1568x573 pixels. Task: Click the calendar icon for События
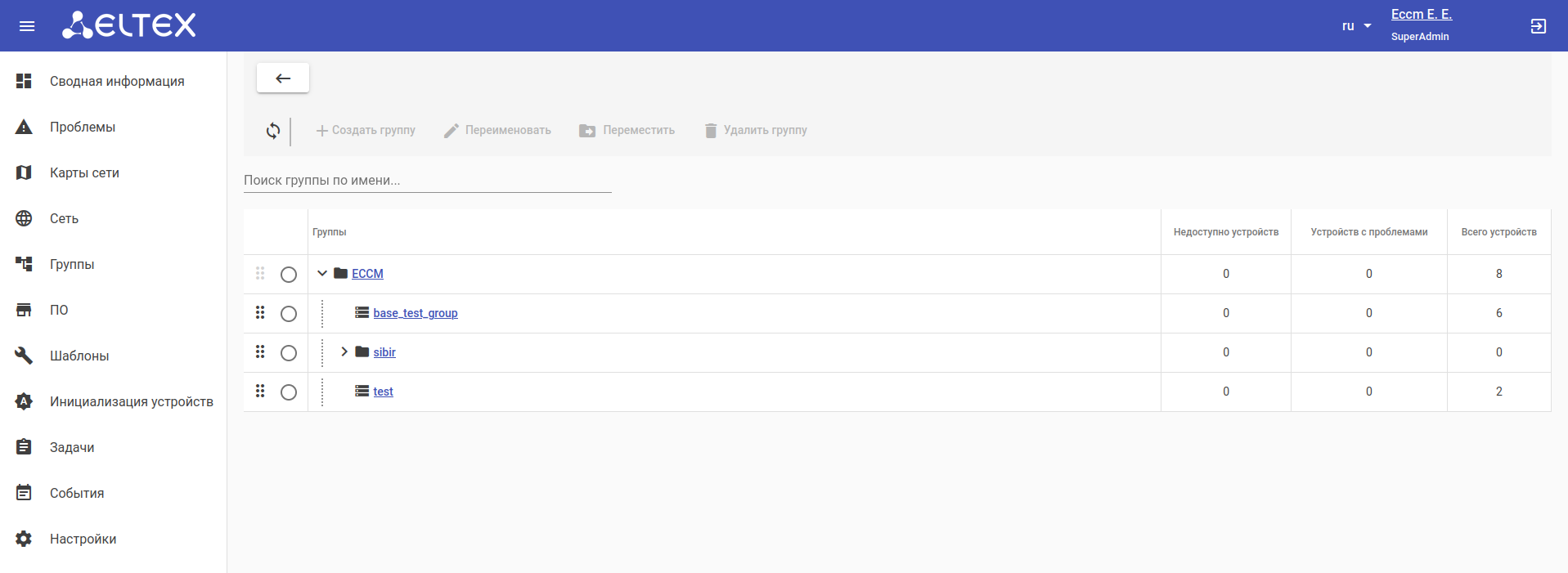click(24, 493)
